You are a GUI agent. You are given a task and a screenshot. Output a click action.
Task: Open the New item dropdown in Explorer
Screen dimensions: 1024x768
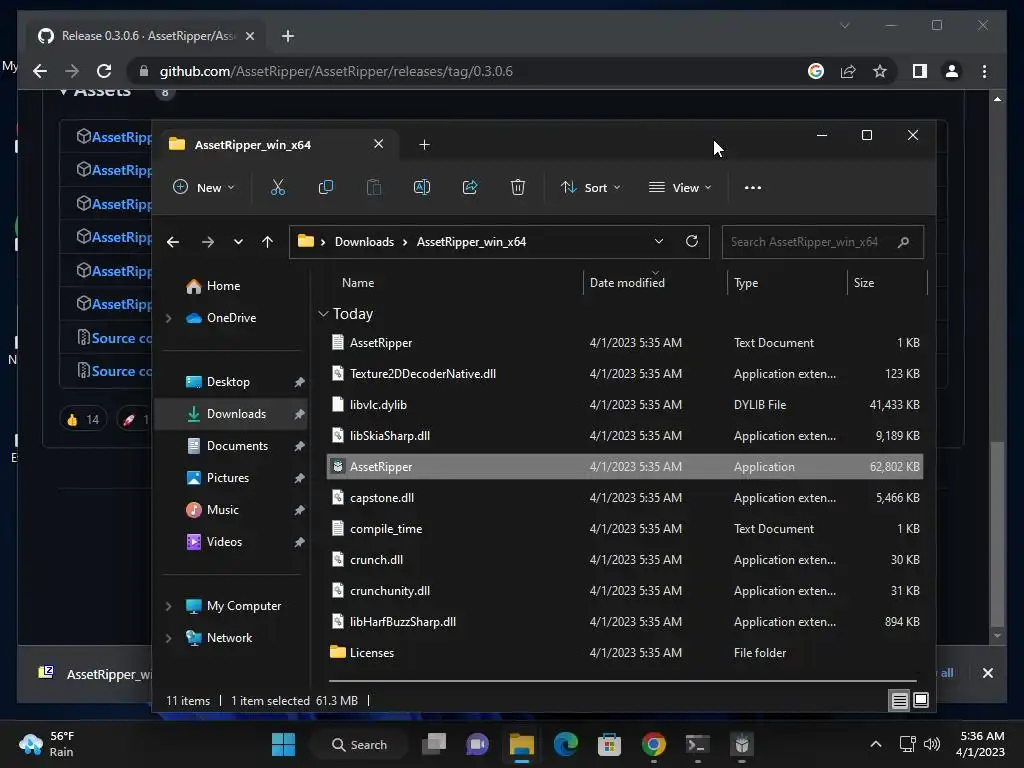point(203,187)
